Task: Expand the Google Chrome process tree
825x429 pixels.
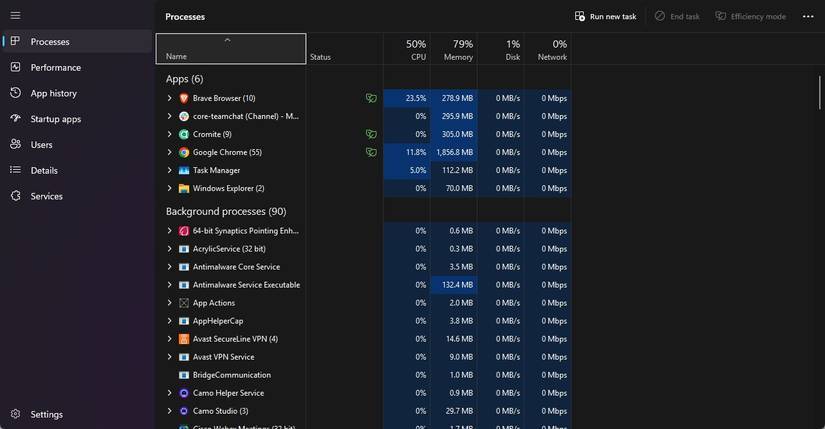Action: click(170, 152)
